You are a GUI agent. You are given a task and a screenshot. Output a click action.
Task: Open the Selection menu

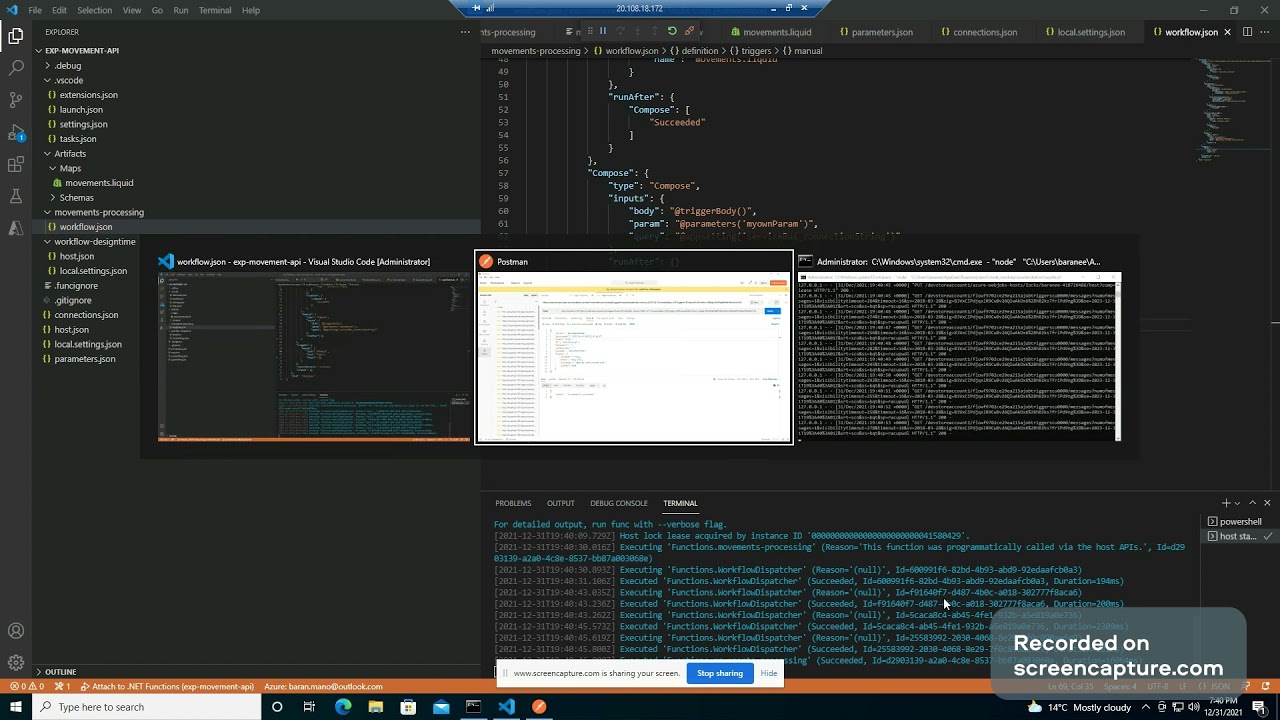click(x=95, y=10)
